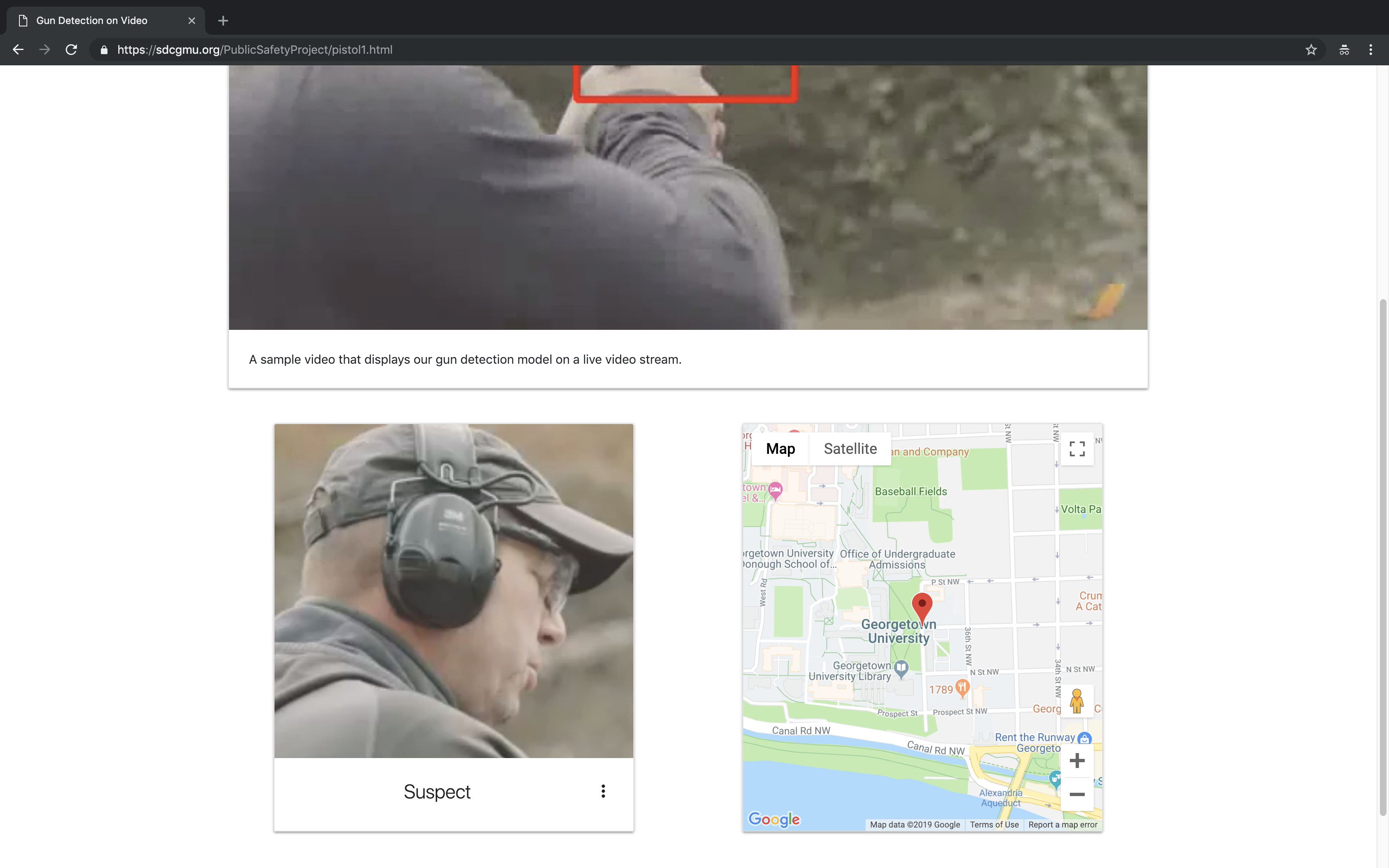Toggle map fullscreen view

(1077, 449)
